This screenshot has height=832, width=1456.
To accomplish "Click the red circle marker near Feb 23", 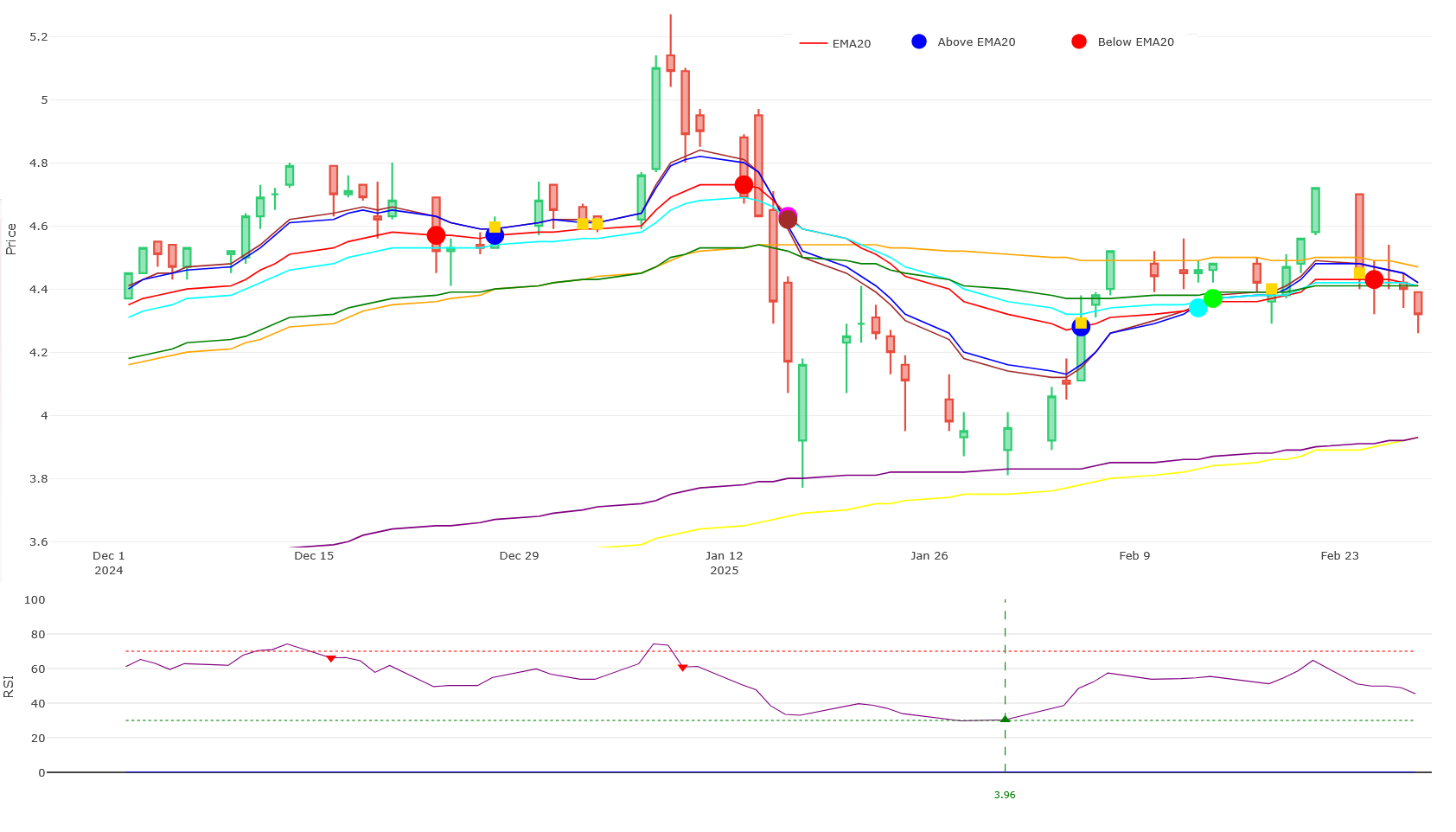I will (1374, 279).
